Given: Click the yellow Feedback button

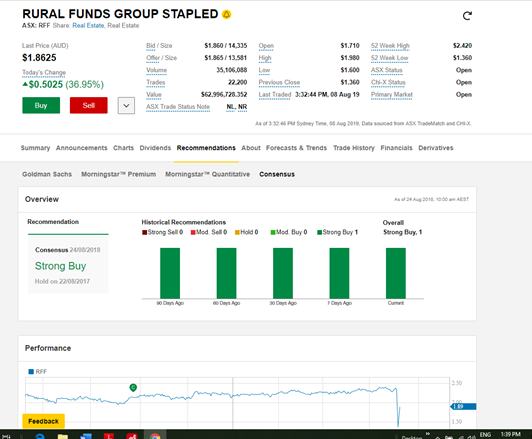Looking at the screenshot, I should [x=43, y=421].
